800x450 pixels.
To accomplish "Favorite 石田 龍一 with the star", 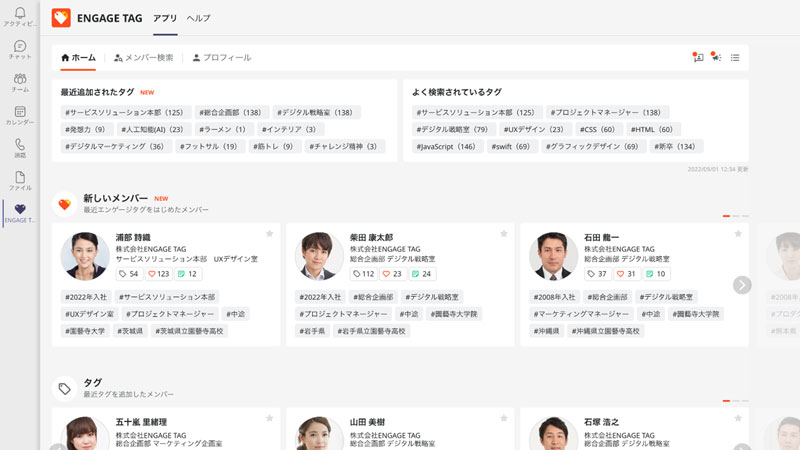I will point(738,234).
